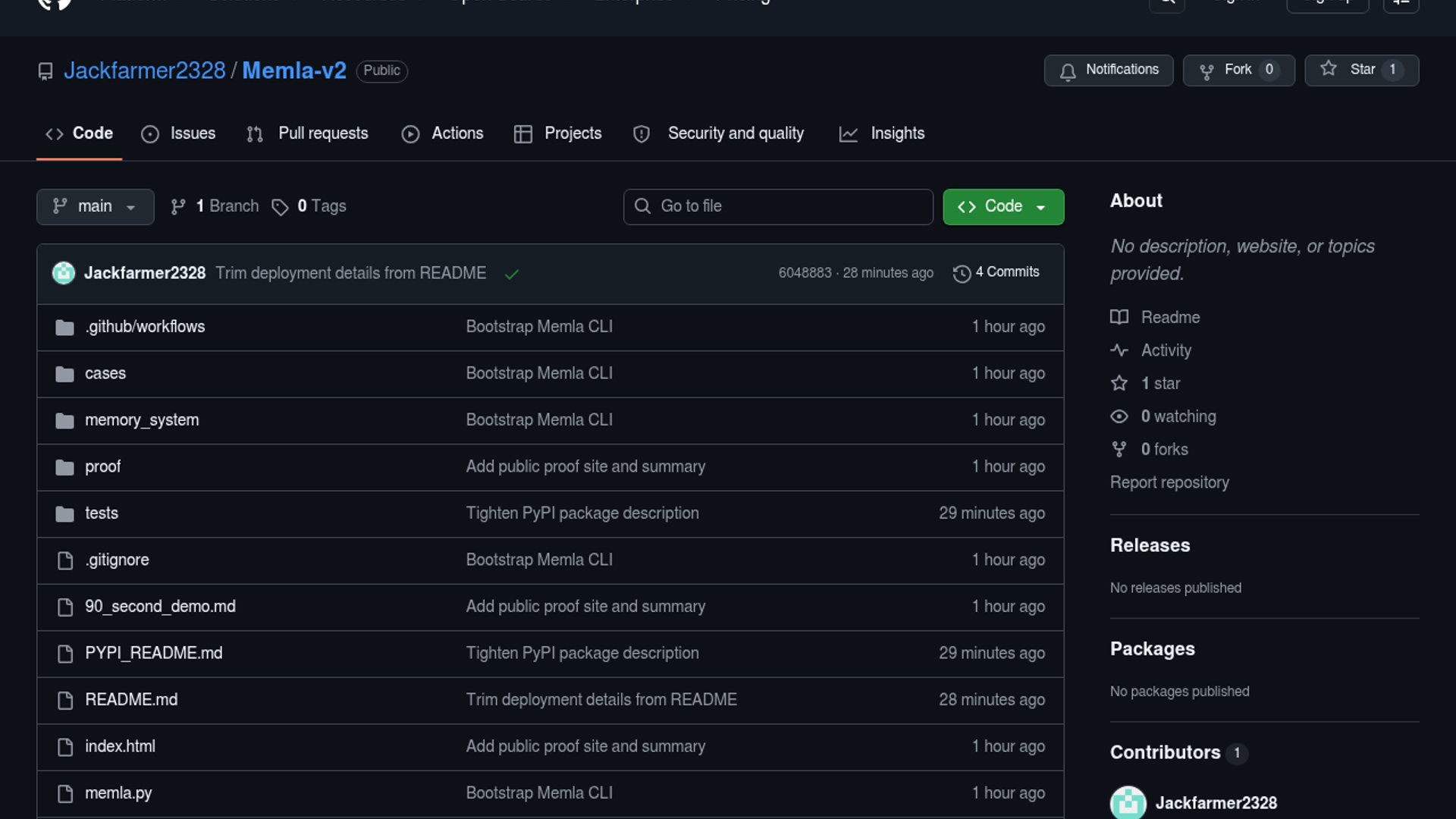Click the green commit status checkmark
The width and height of the screenshot is (1456, 819).
tap(512, 274)
